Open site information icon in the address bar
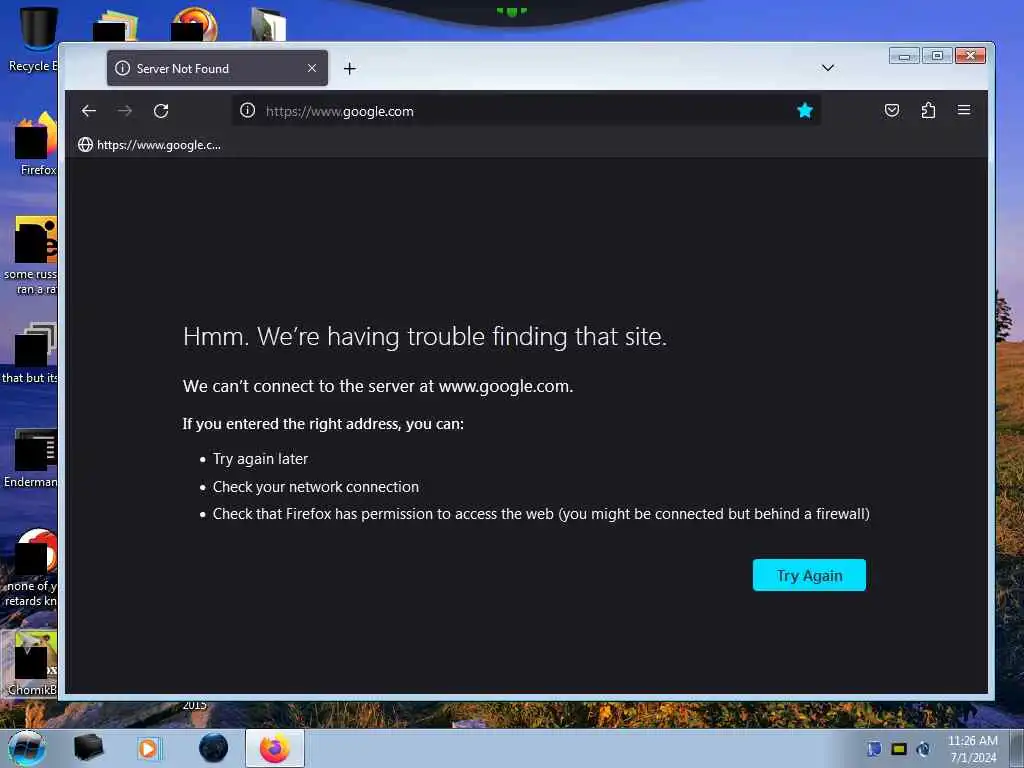This screenshot has height=768, width=1024. tap(248, 110)
